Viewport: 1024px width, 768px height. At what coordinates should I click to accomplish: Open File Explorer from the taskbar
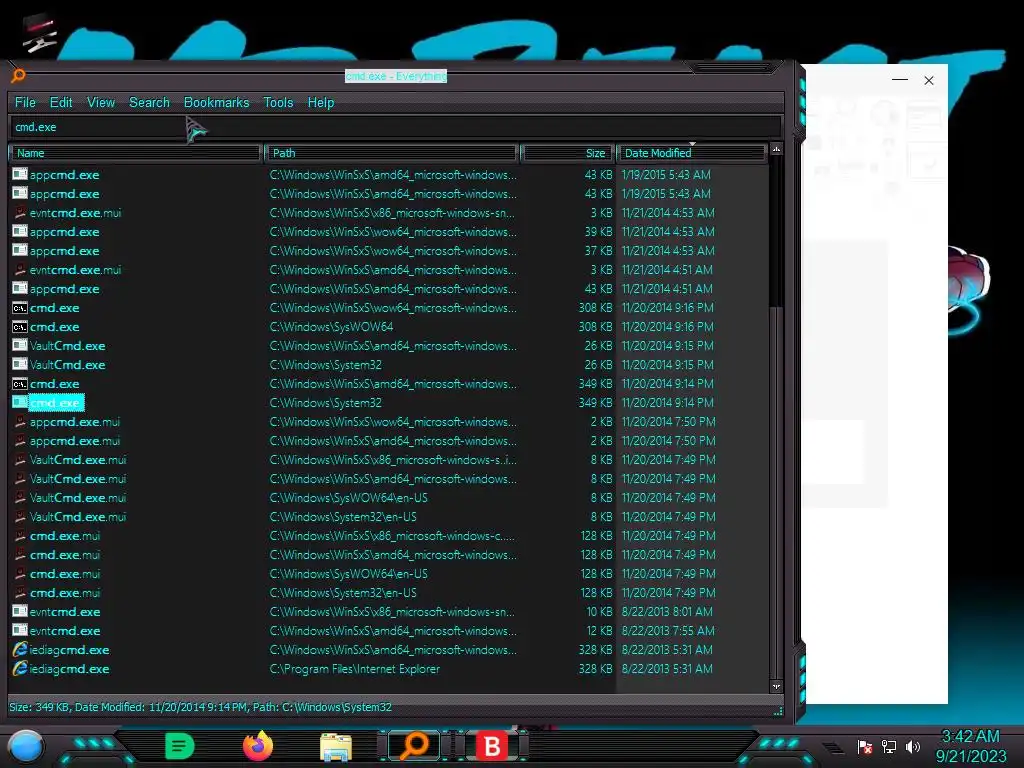click(336, 747)
